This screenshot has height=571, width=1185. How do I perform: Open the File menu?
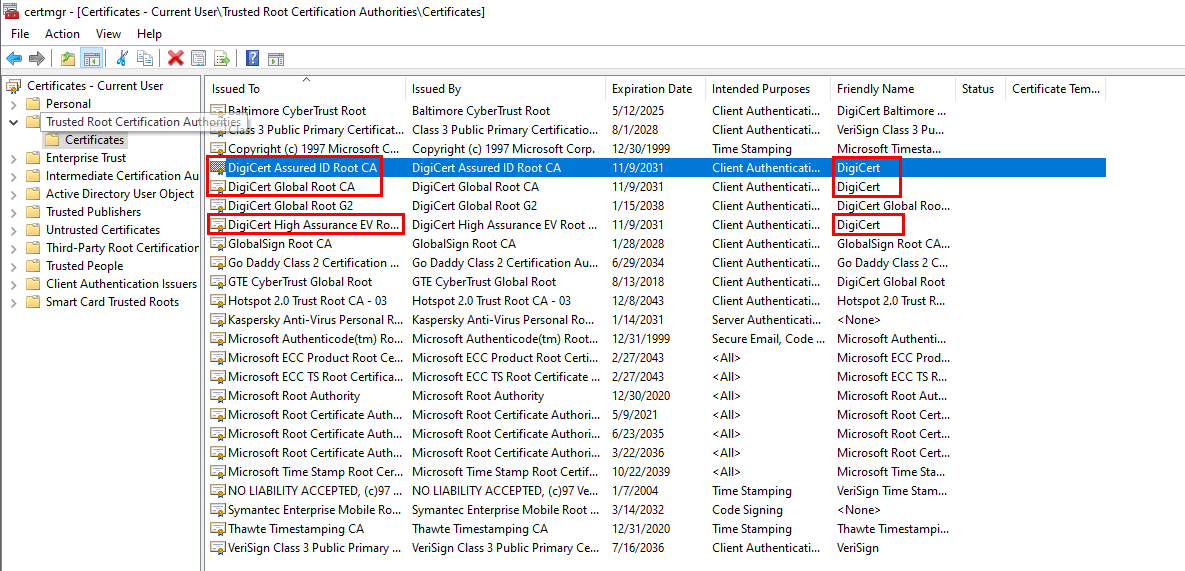(x=20, y=33)
